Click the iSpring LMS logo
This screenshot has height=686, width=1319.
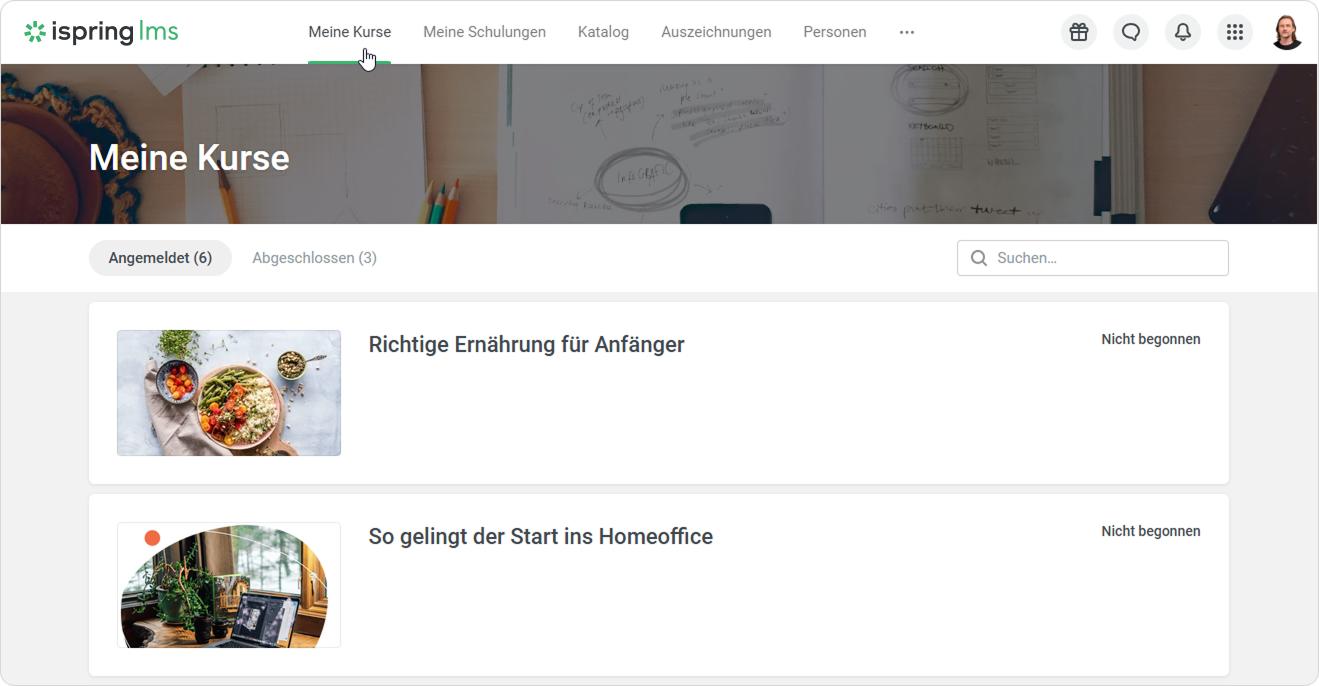tap(101, 32)
